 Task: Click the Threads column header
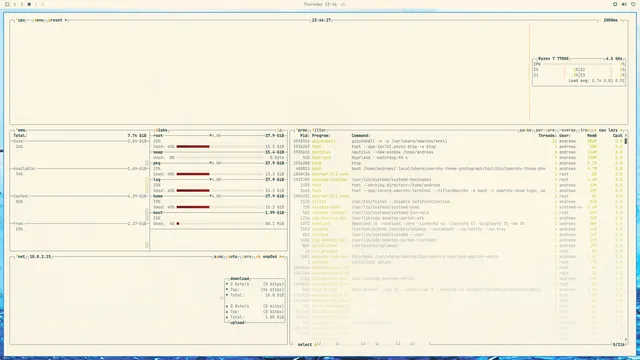pyautogui.click(x=547, y=136)
